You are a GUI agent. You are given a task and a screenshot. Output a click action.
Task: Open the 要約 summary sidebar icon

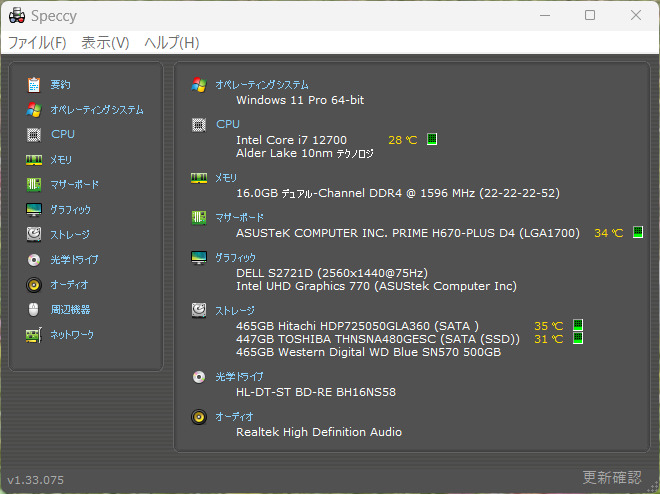click(x=34, y=85)
